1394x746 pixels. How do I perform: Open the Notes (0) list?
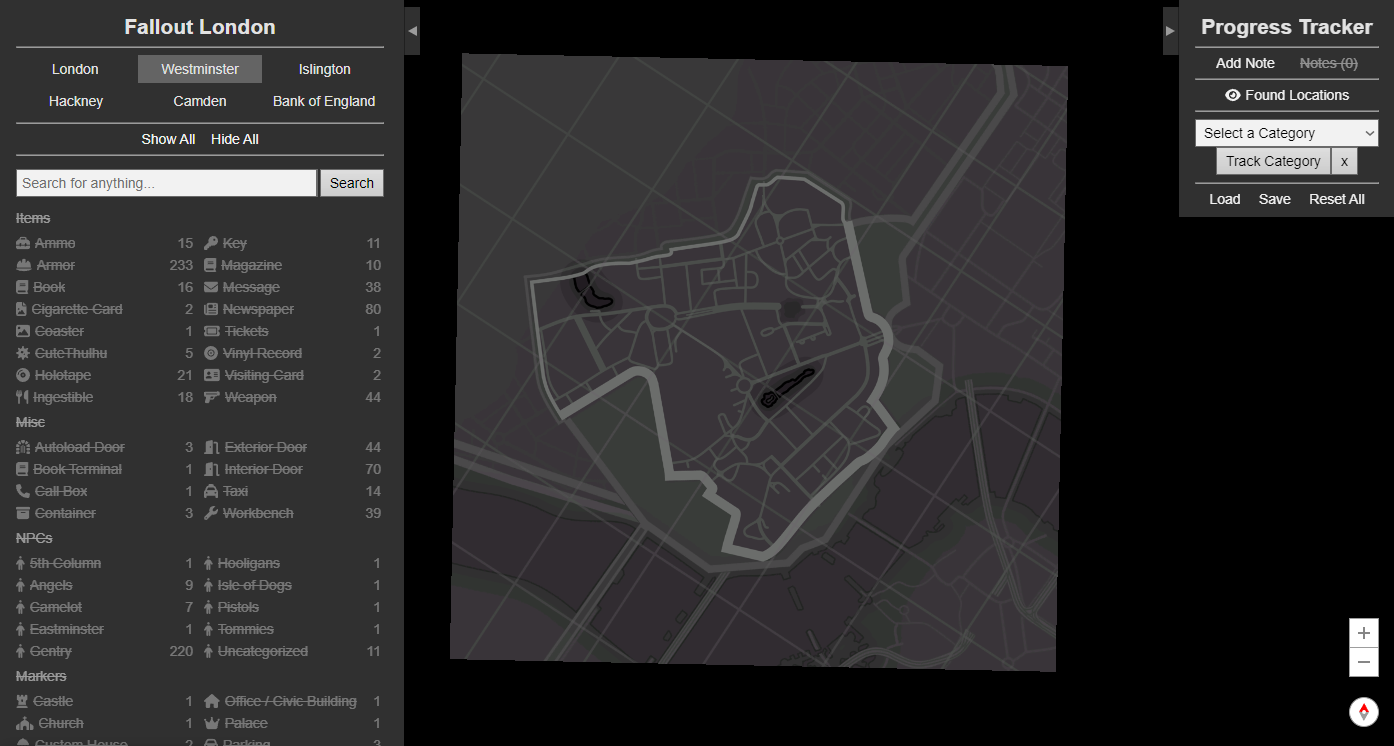coord(1329,63)
